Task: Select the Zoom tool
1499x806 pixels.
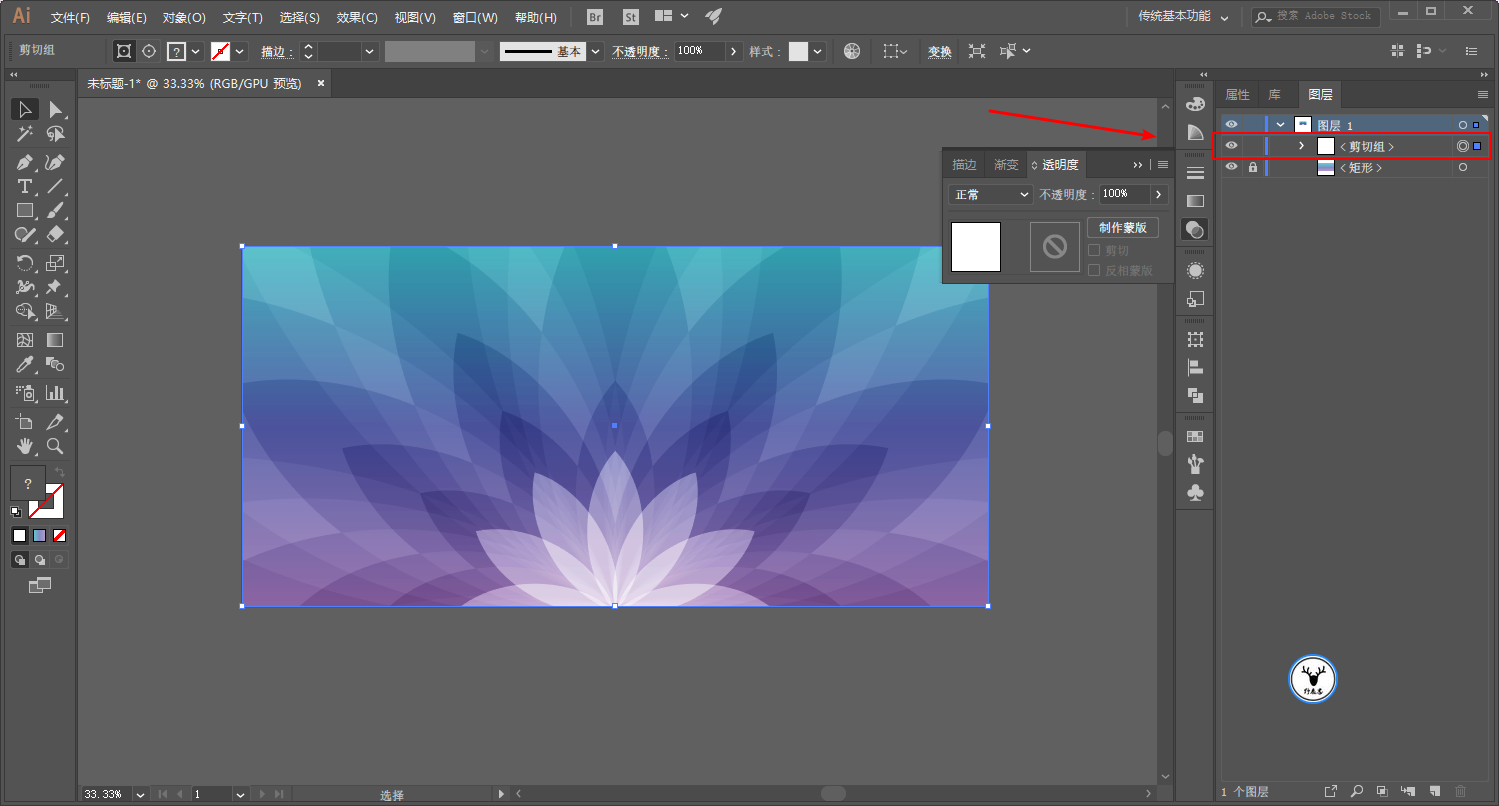Action: (x=56, y=446)
